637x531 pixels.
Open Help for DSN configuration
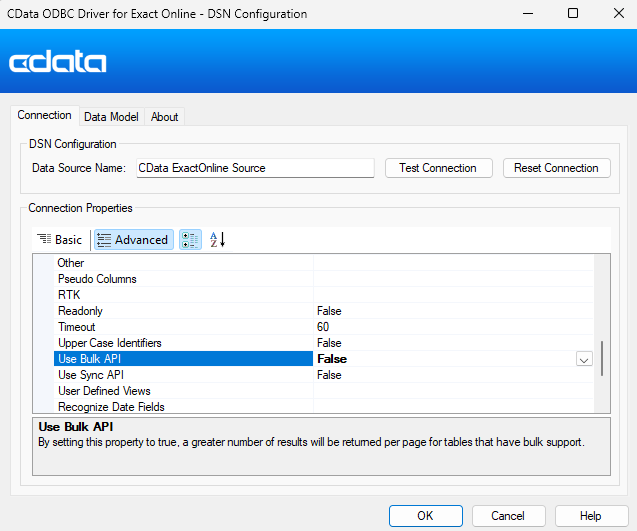(591, 516)
